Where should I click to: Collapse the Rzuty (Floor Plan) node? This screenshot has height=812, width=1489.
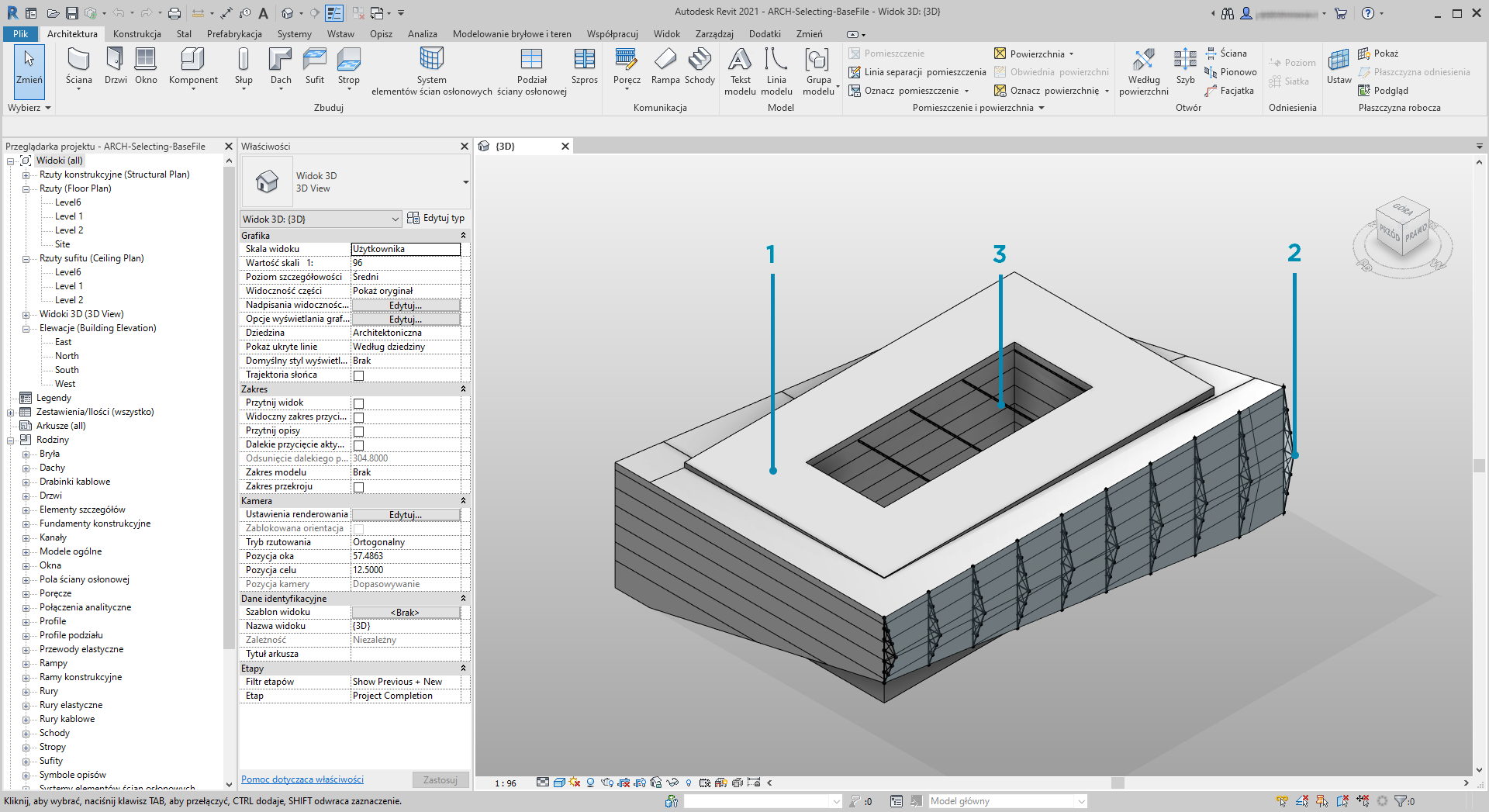tap(26, 188)
